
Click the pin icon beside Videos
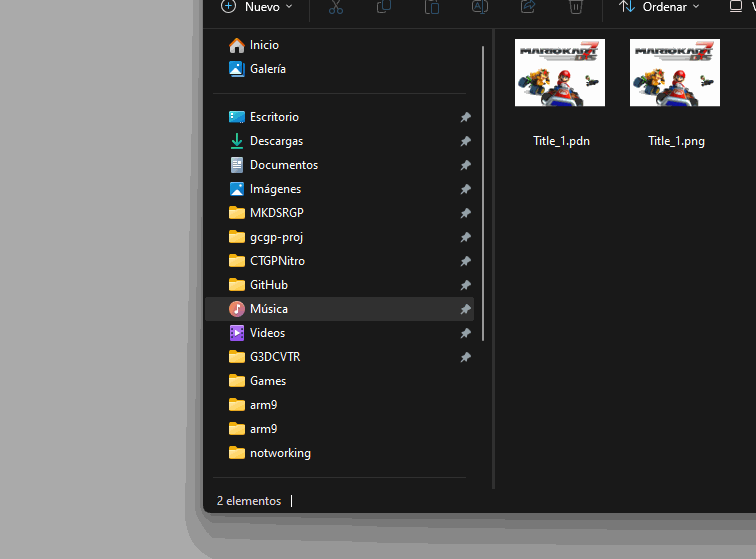[x=465, y=333]
